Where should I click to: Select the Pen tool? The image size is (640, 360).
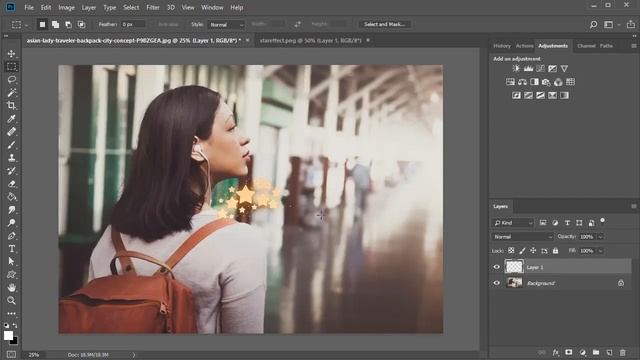[11, 236]
